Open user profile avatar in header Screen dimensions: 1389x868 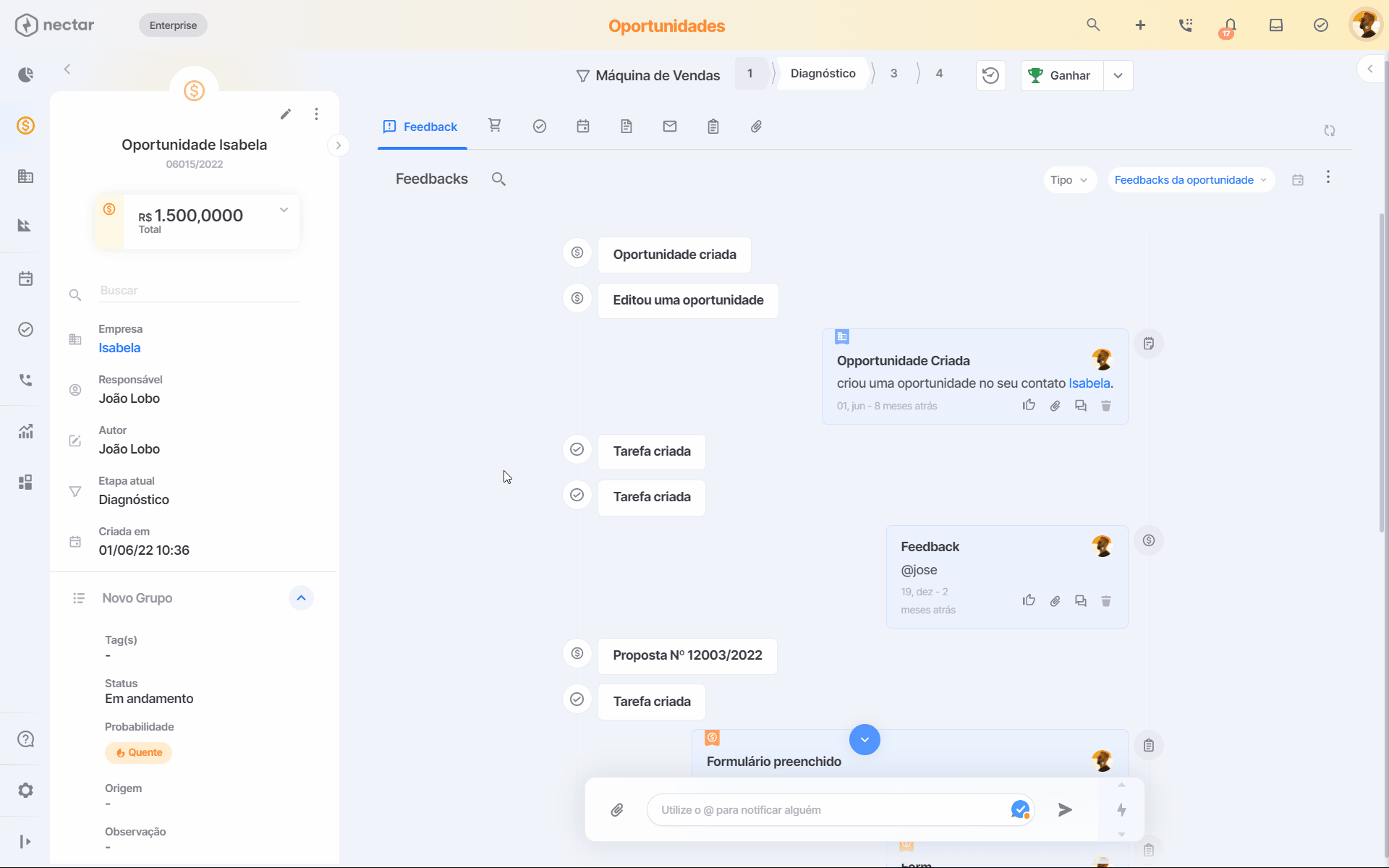1366,25
